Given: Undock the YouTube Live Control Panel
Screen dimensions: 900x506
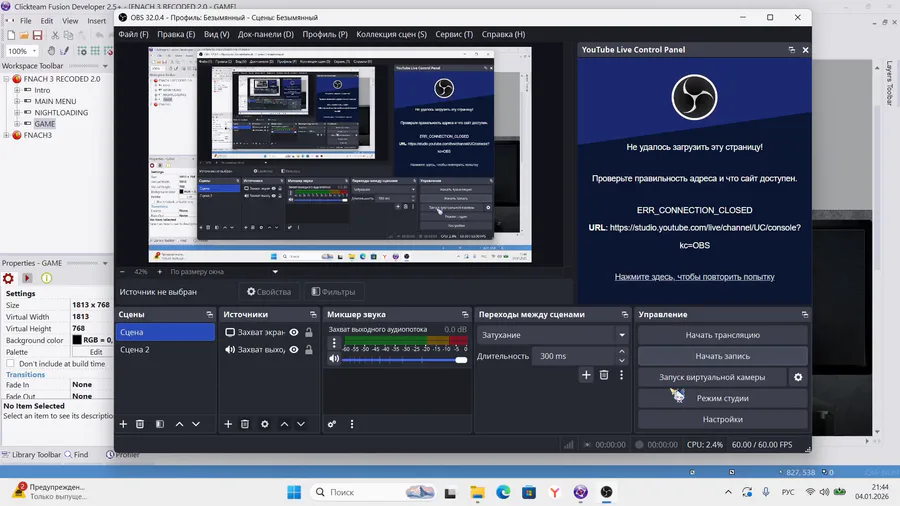Looking at the screenshot, I should pyautogui.click(x=792, y=50).
